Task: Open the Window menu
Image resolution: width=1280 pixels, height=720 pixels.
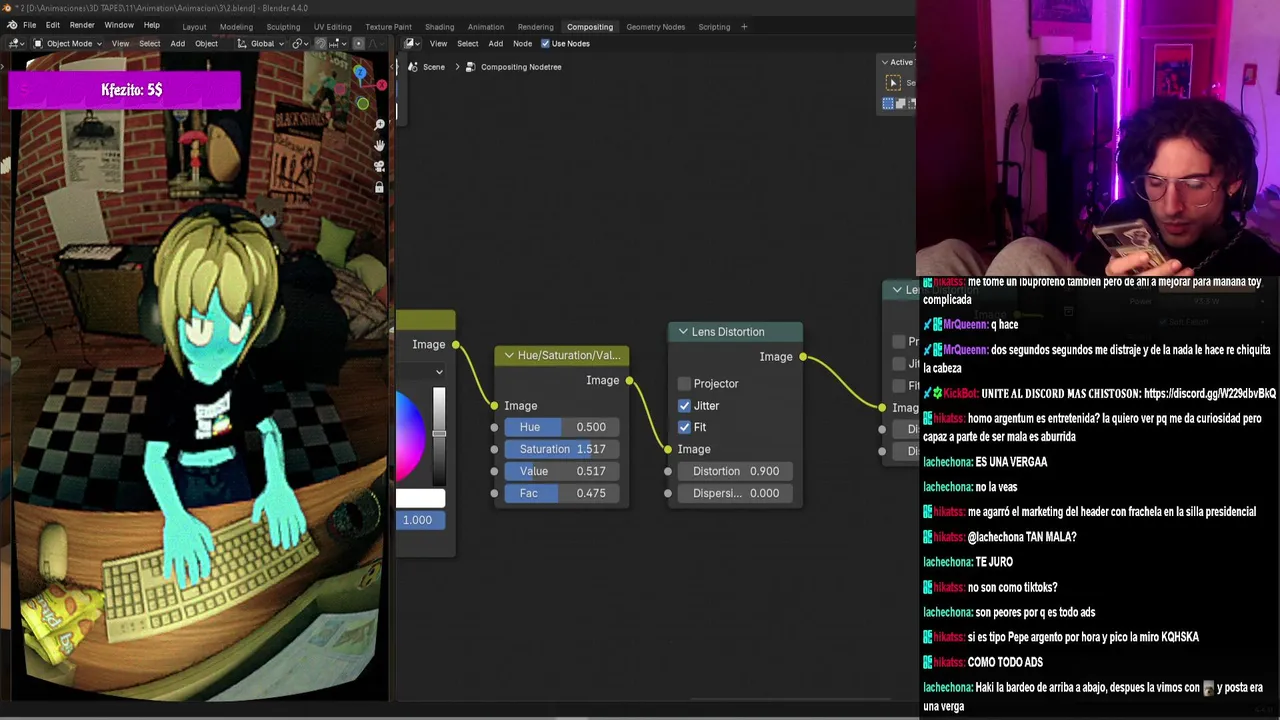Action: pos(119,25)
